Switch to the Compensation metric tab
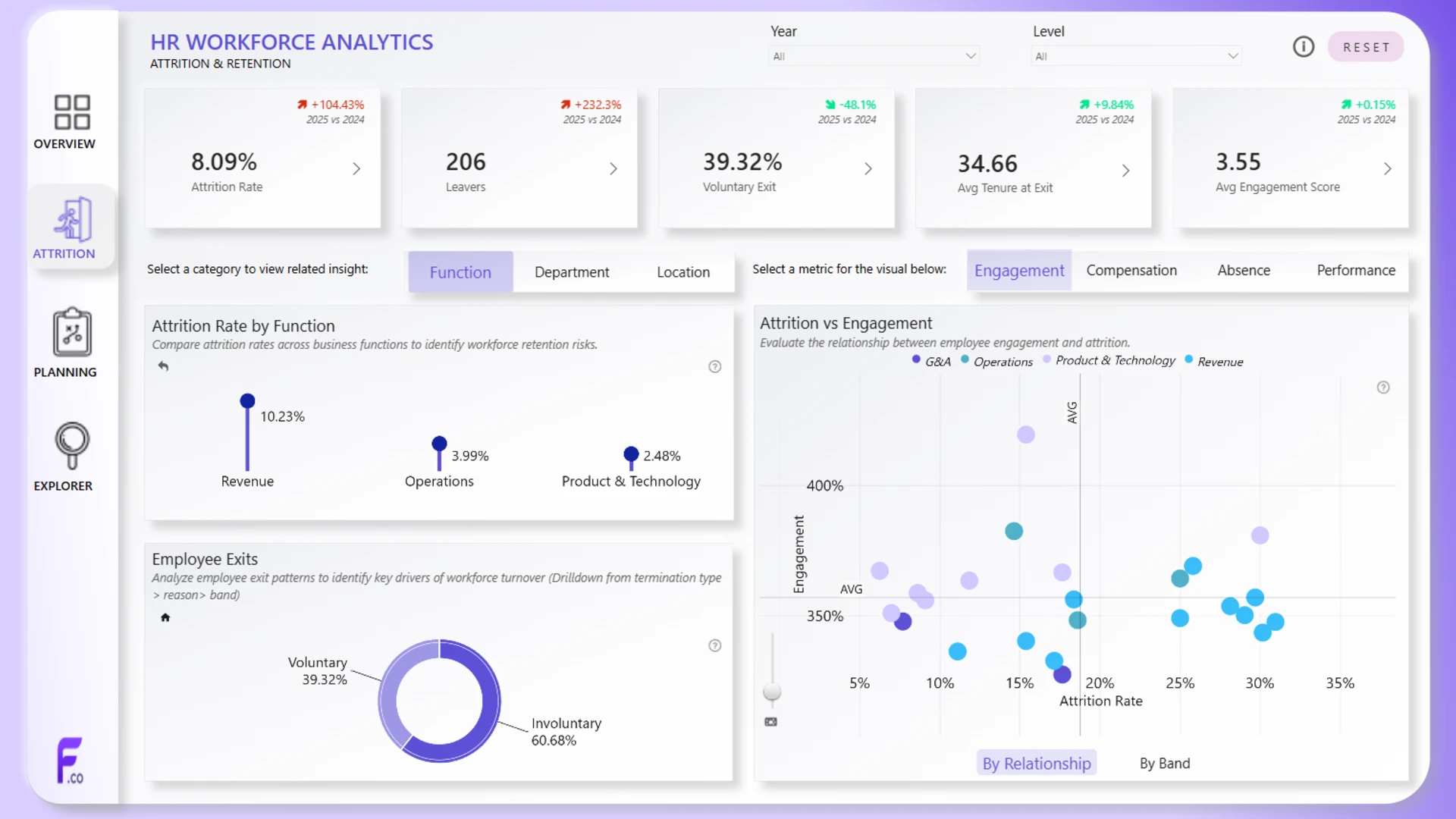 tap(1131, 271)
